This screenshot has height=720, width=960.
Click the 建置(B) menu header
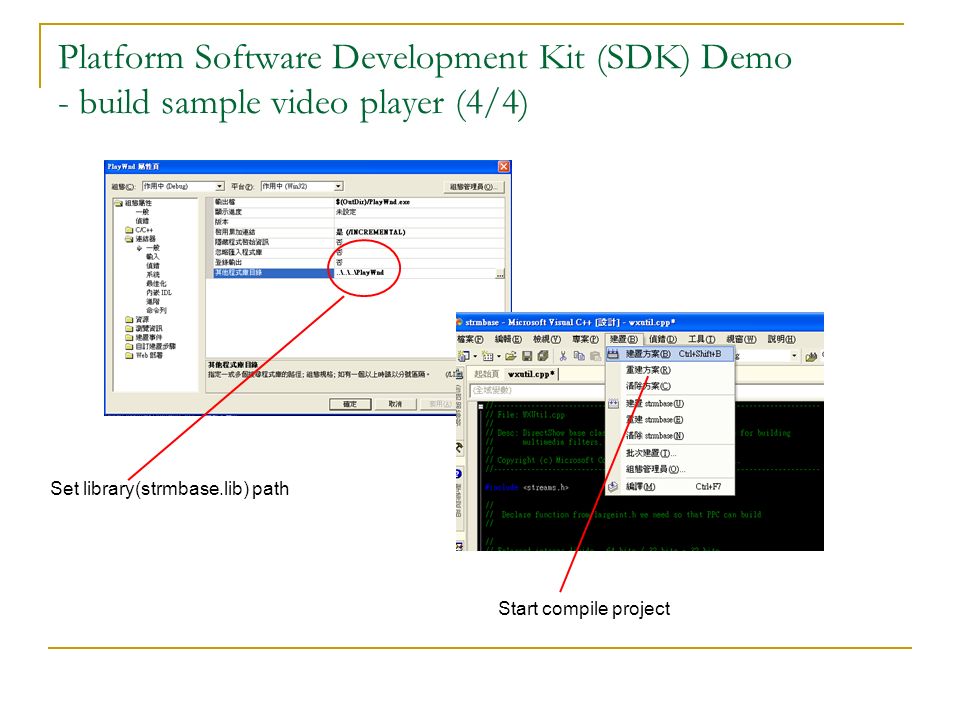(623, 339)
